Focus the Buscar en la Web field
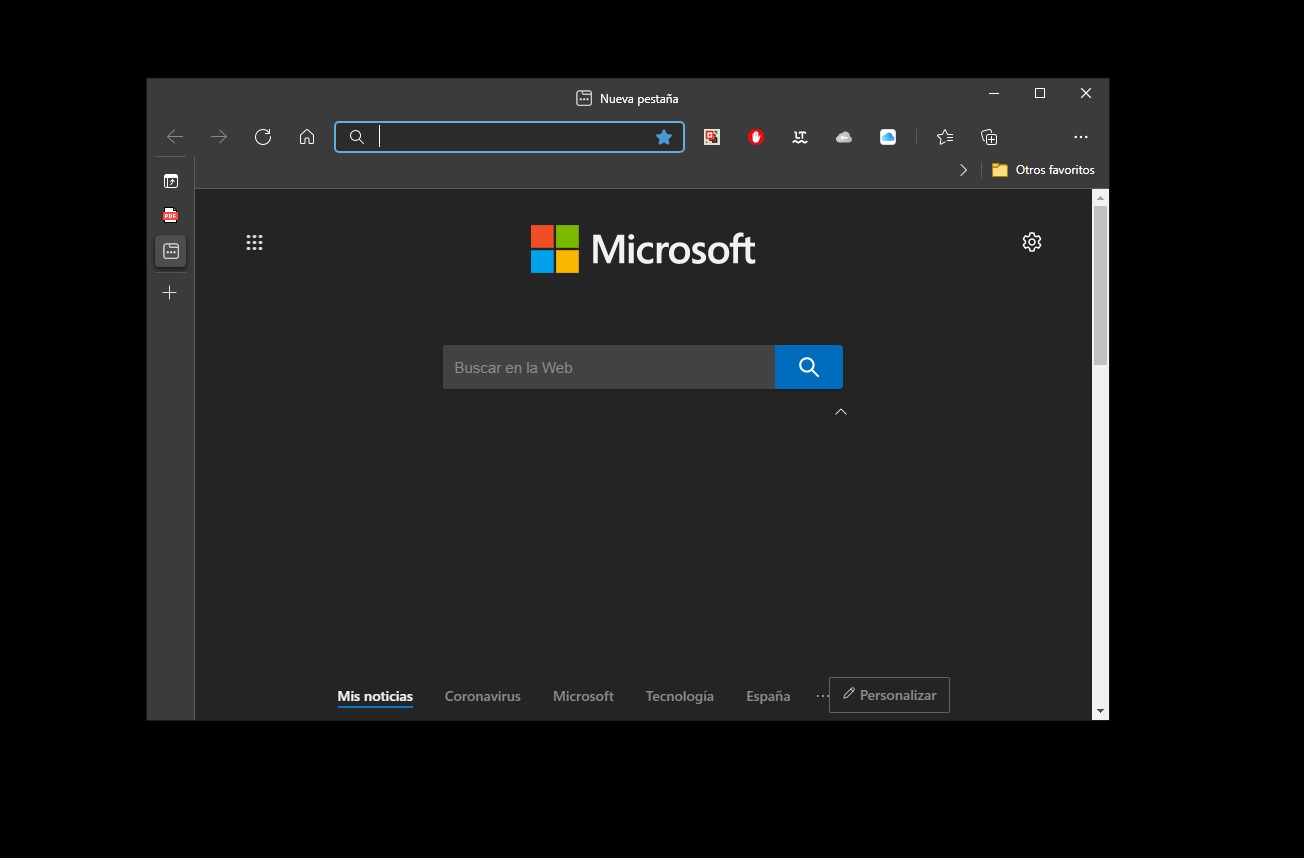Viewport: 1304px width, 858px height. [609, 367]
